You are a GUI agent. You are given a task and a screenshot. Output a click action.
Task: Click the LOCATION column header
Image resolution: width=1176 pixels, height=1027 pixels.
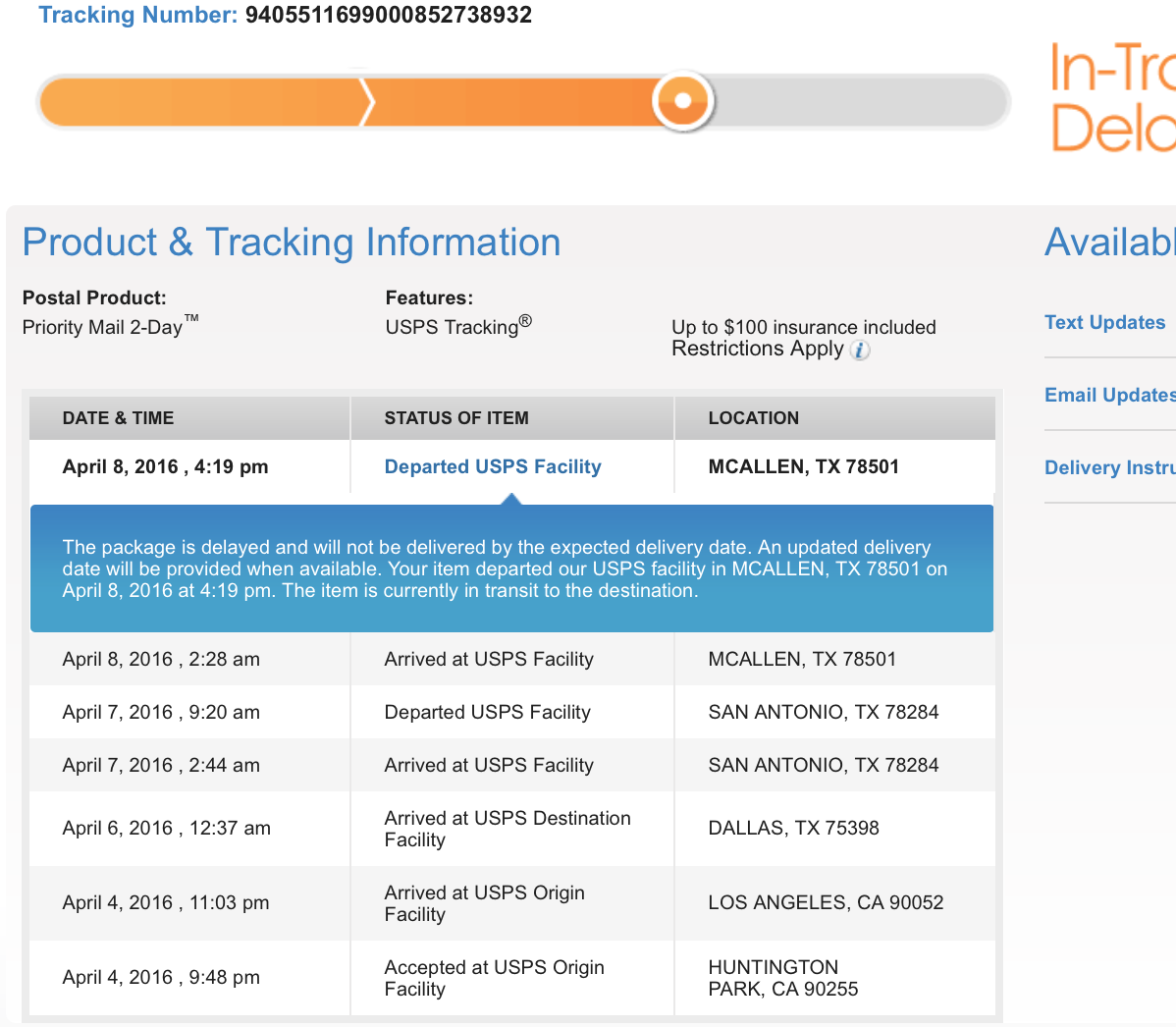[754, 417]
